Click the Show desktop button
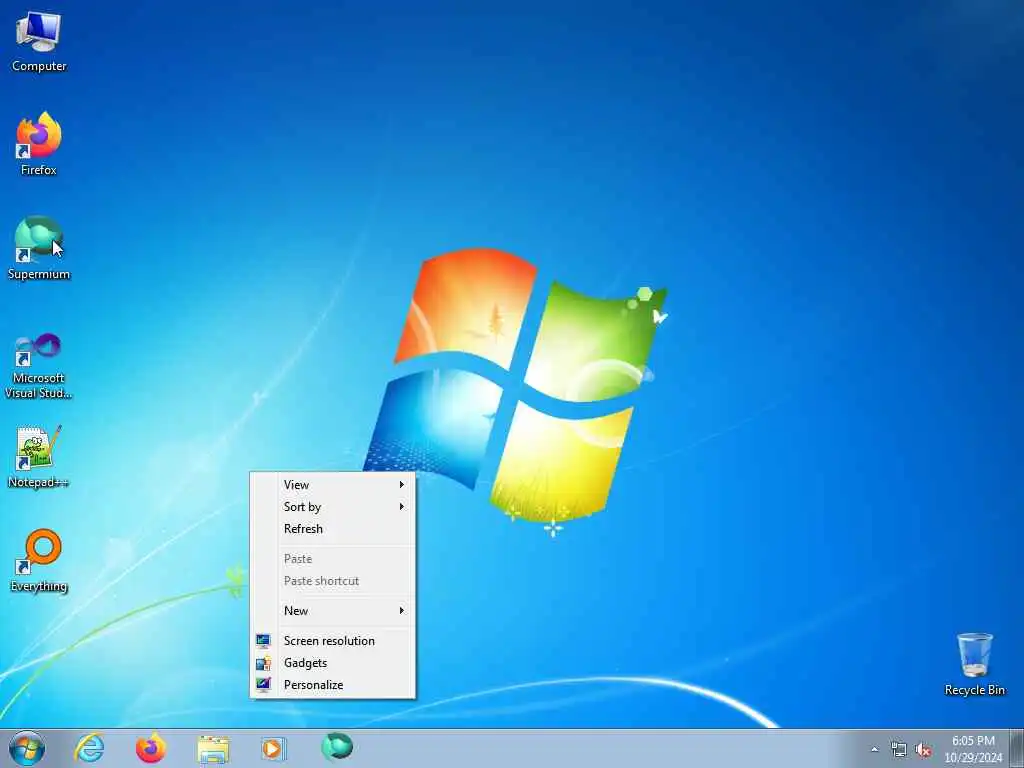The width and height of the screenshot is (1024, 768). (x=1017, y=748)
